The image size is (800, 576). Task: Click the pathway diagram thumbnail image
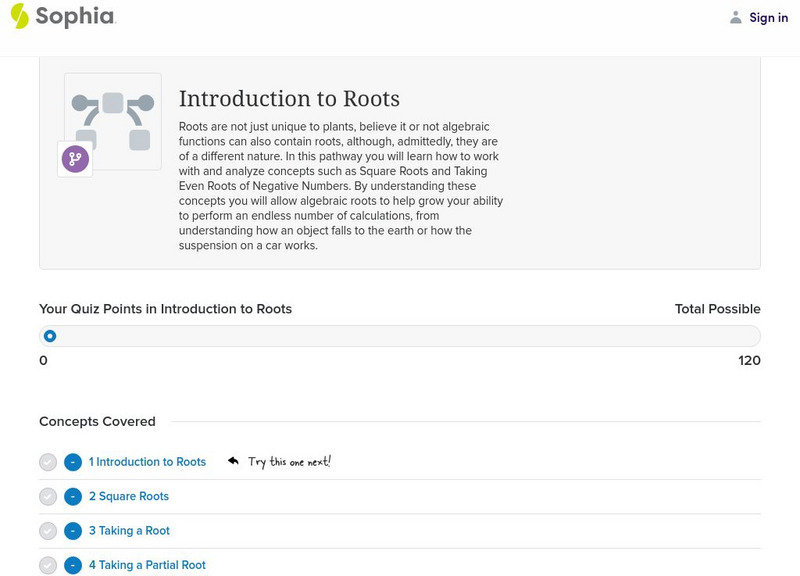[x=113, y=120]
